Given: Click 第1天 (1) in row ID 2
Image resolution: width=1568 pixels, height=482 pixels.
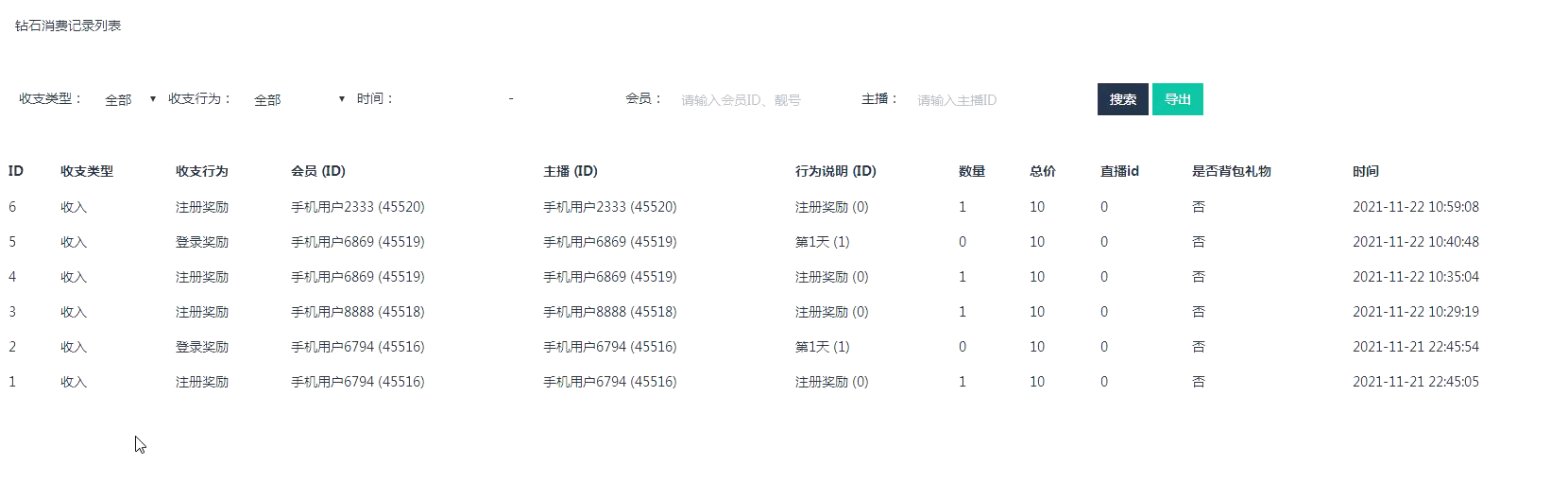Looking at the screenshot, I should click(x=823, y=346).
